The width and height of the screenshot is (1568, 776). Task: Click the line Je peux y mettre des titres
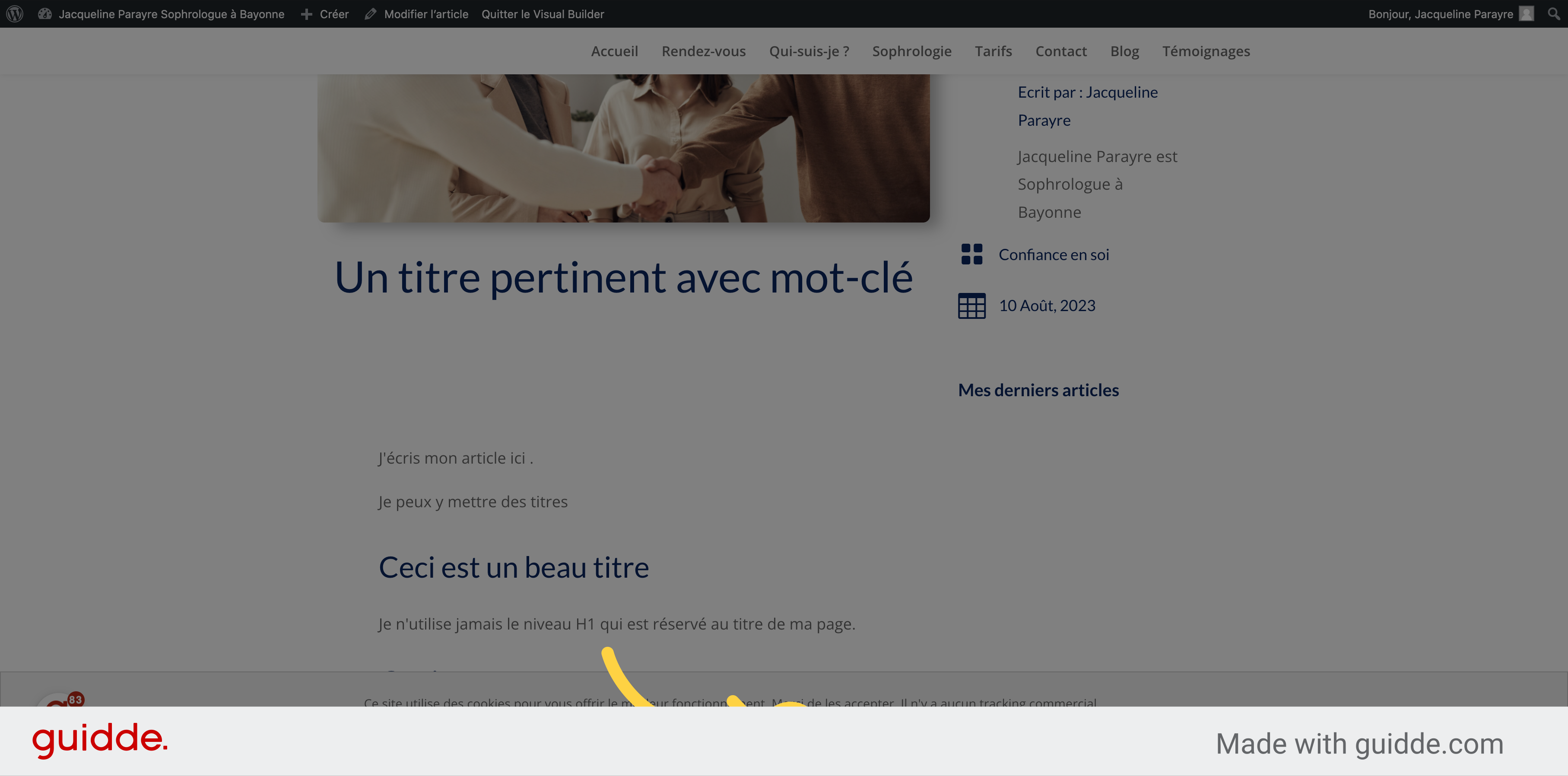473,502
